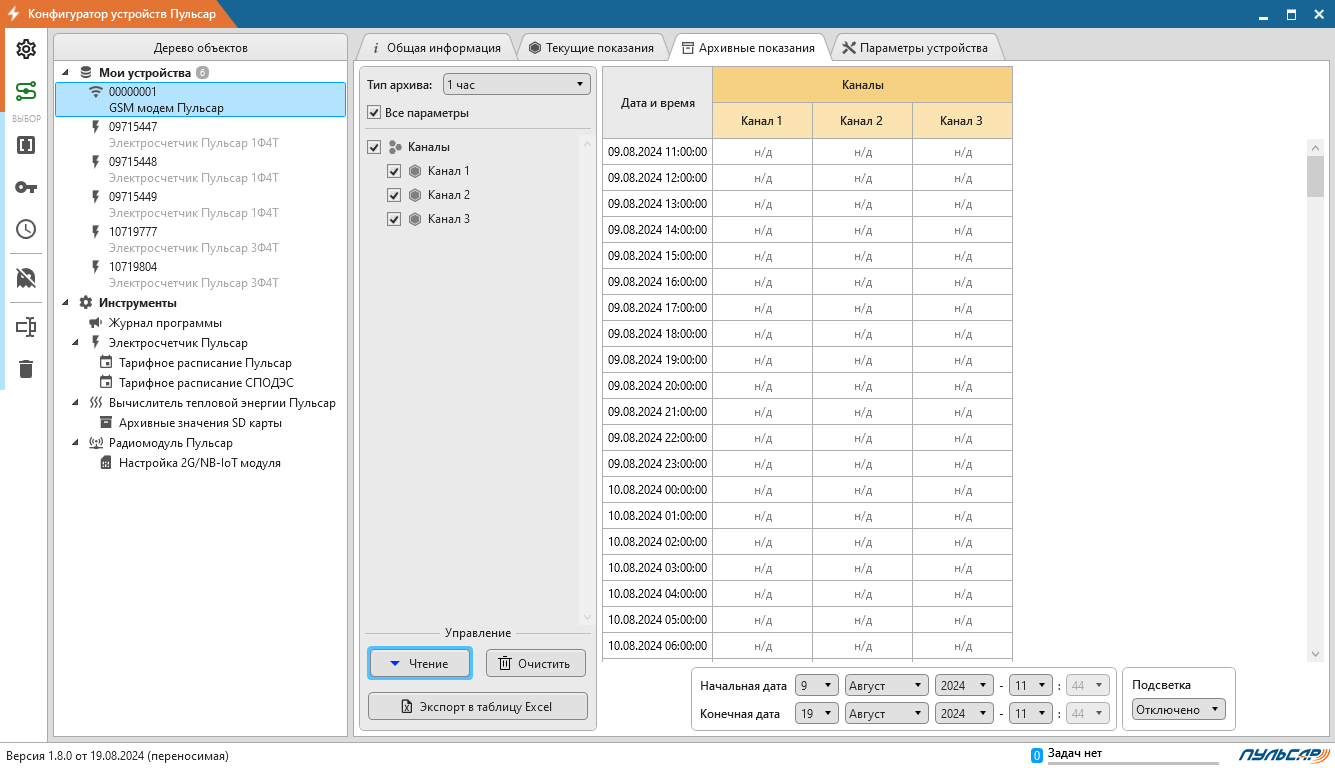This screenshot has width=1335, height=768.
Task: Uncheck the Канал 3 checkbox
Action: coord(394,219)
